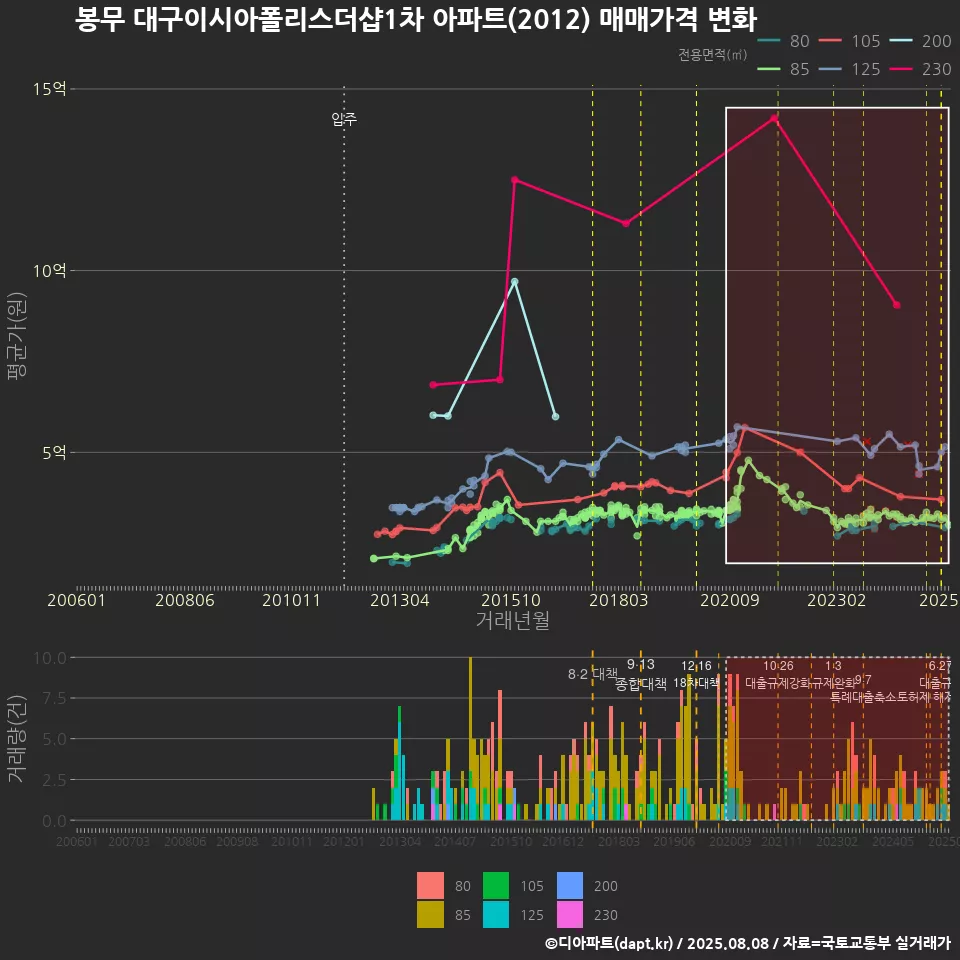The width and height of the screenshot is (960, 960).
Task: Click the 201407 volume chart x-axis label
Action: 455,842
